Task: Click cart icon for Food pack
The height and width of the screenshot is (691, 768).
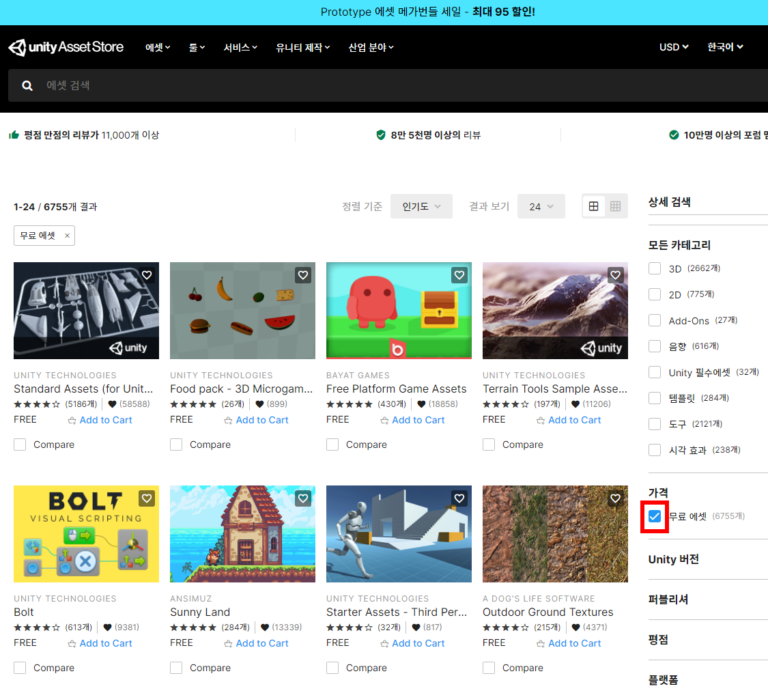Action: (228, 420)
